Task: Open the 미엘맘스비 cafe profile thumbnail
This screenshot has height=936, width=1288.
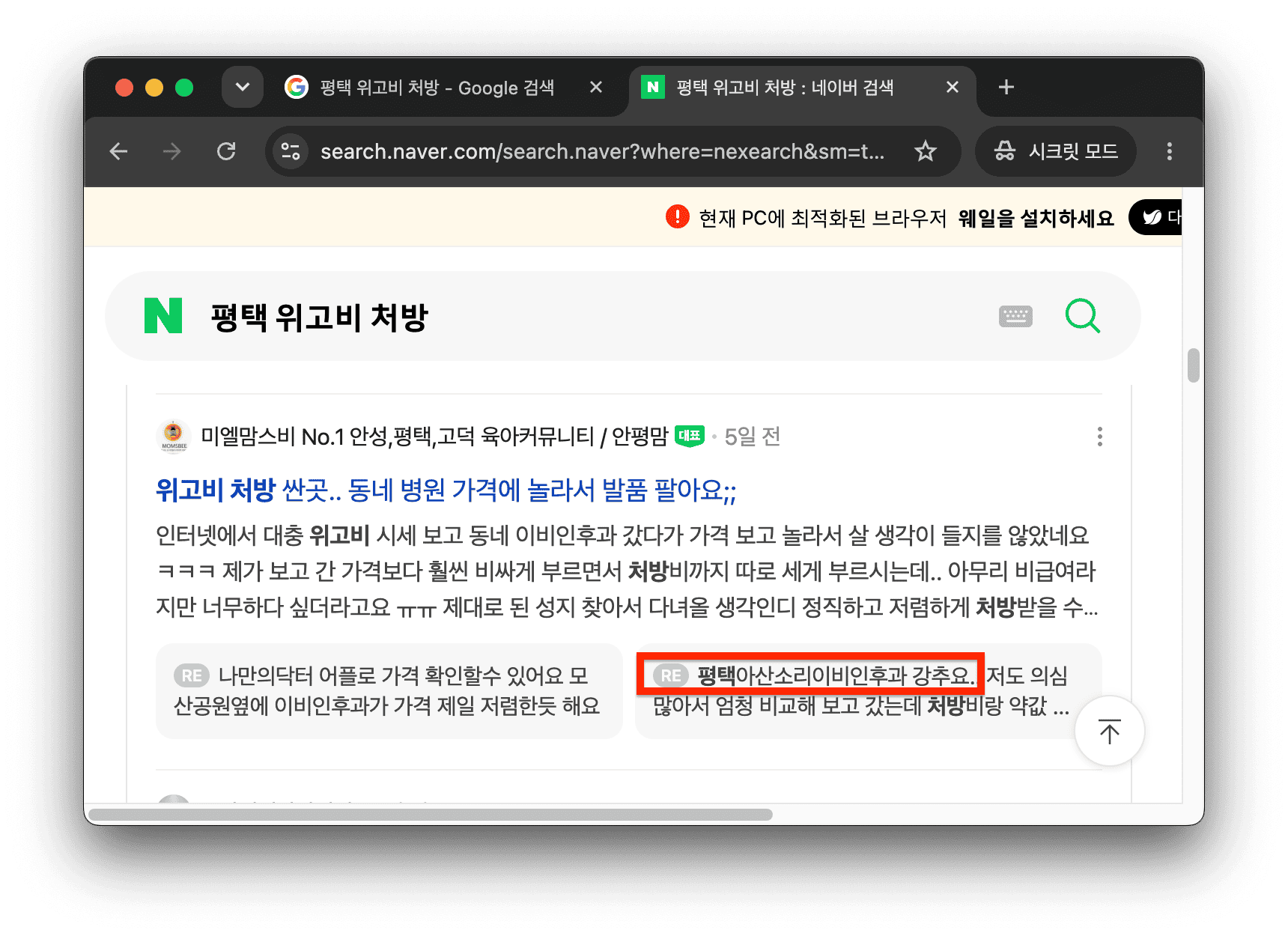Action: [173, 436]
